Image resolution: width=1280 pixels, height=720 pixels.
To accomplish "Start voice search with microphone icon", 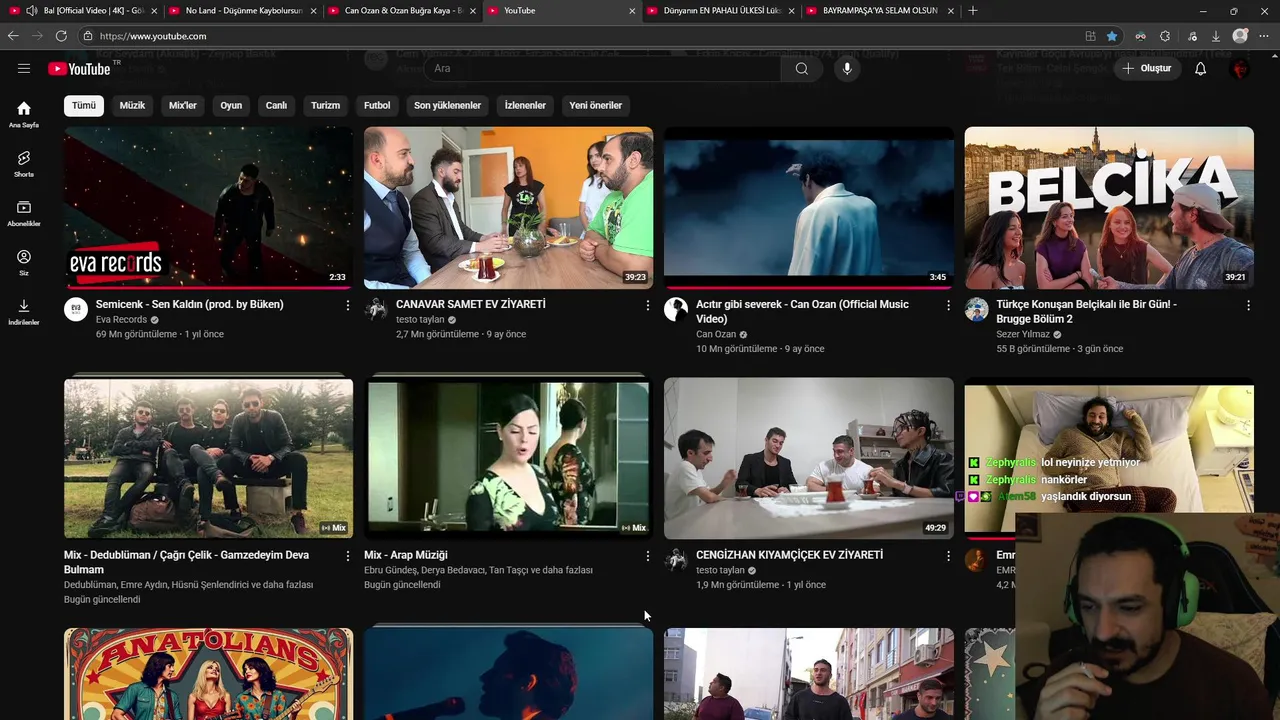I will point(847,68).
